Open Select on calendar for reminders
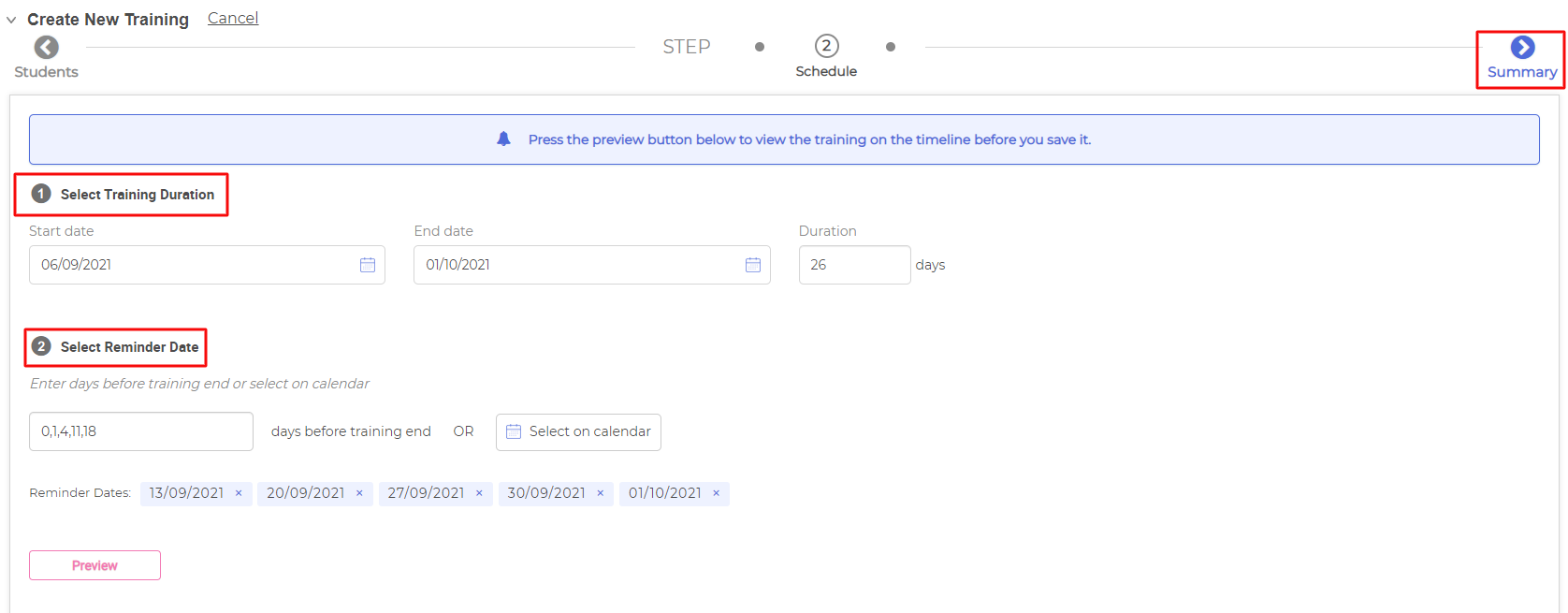The image size is (1568, 613). (578, 431)
